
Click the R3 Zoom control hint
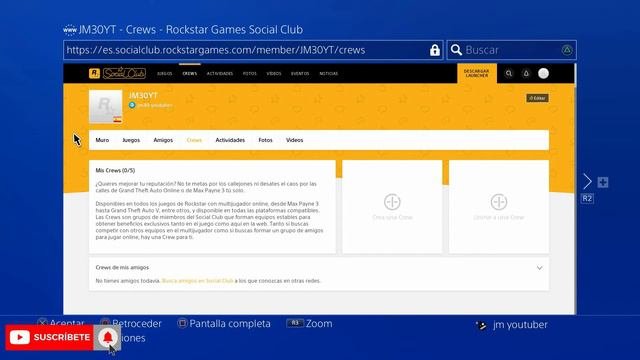coord(309,323)
